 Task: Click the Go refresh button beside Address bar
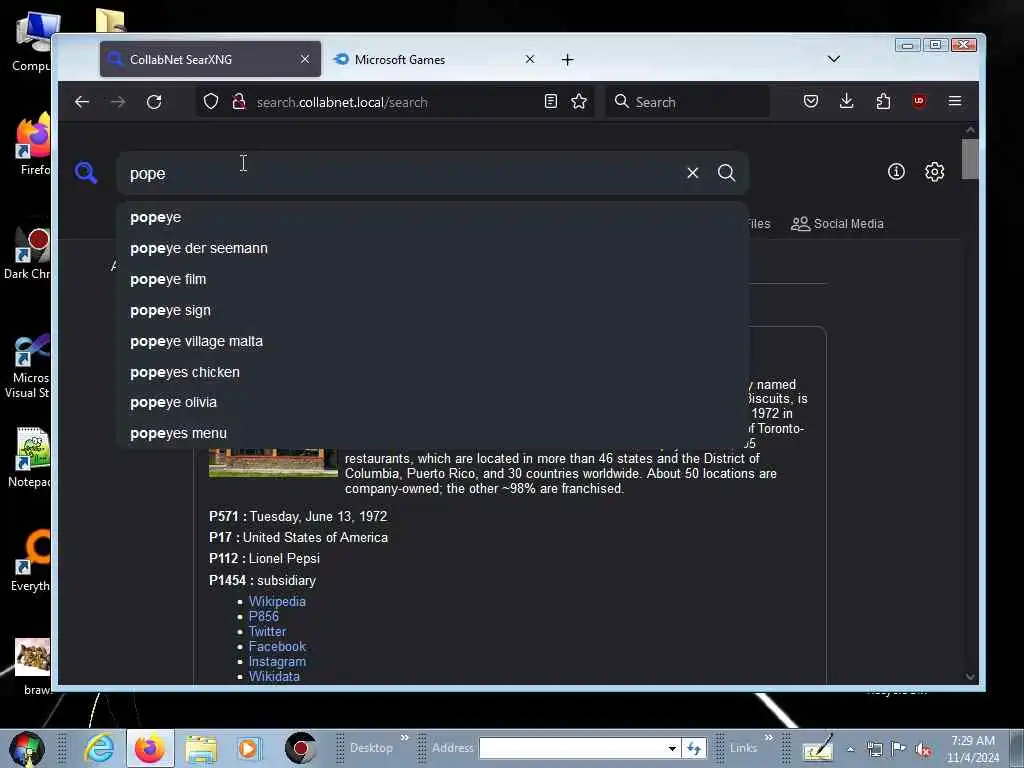pos(694,748)
